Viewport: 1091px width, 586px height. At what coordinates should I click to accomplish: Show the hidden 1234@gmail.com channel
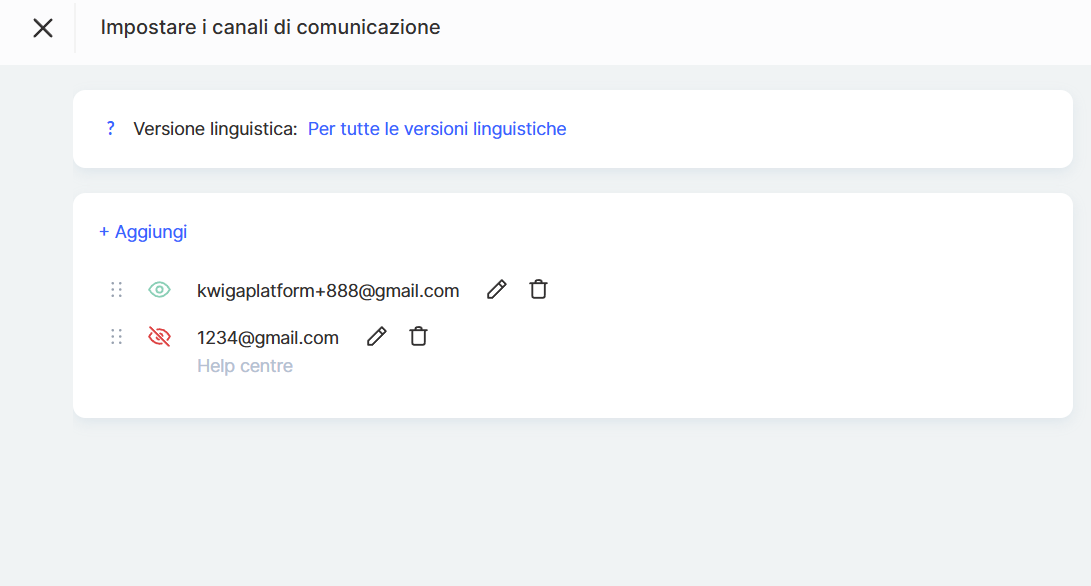159,337
